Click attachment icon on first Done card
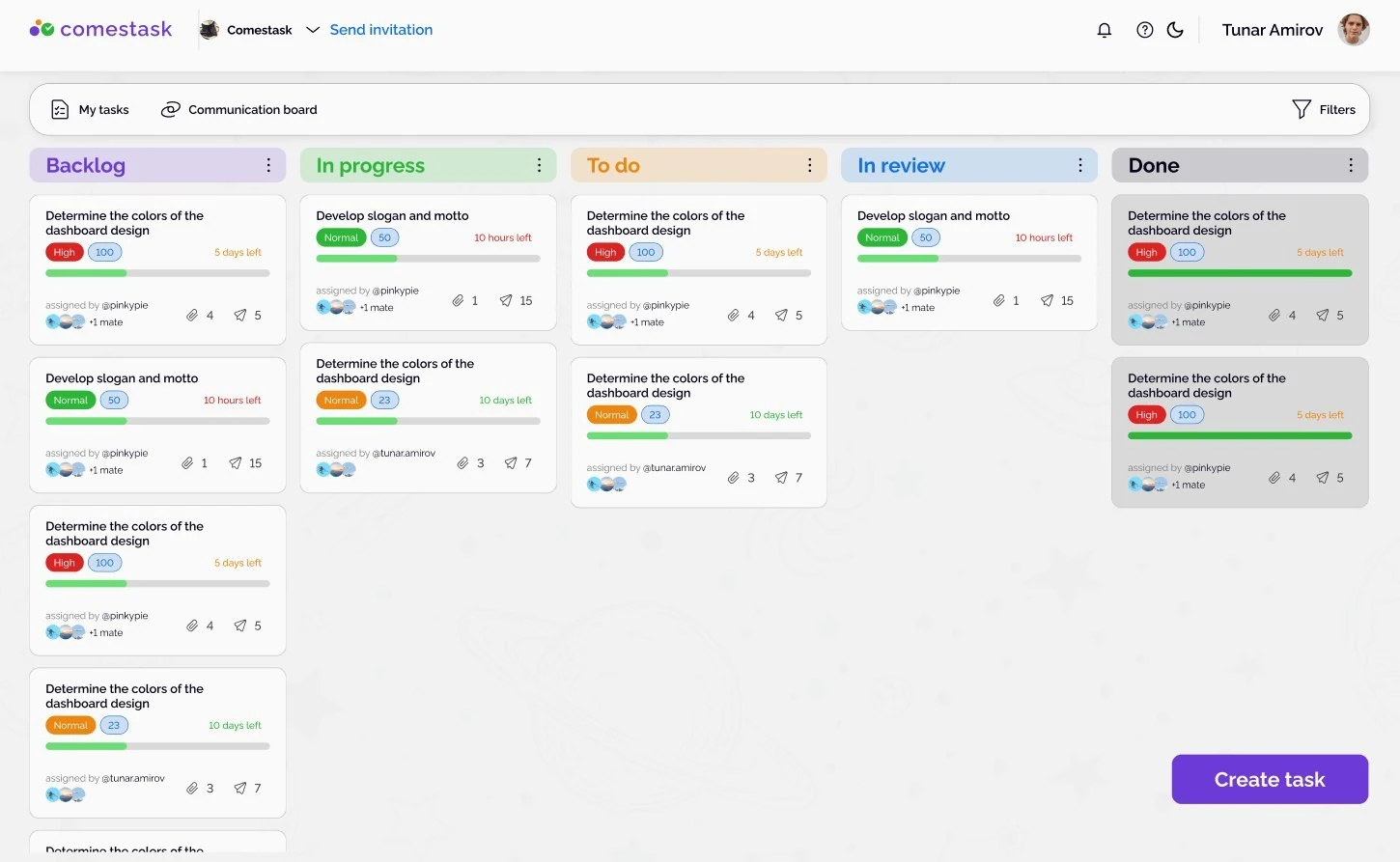Viewport: 1400px width, 862px height. tap(1274, 315)
